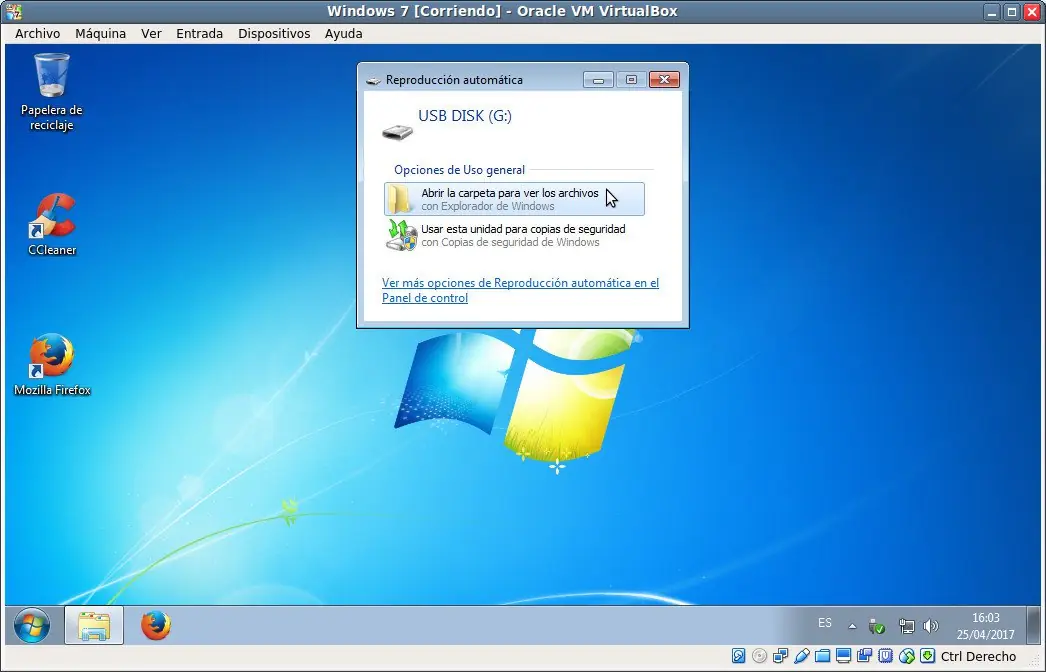Image resolution: width=1046 pixels, height=672 pixels.
Task: Open the Ayuda menu
Action: 344,33
